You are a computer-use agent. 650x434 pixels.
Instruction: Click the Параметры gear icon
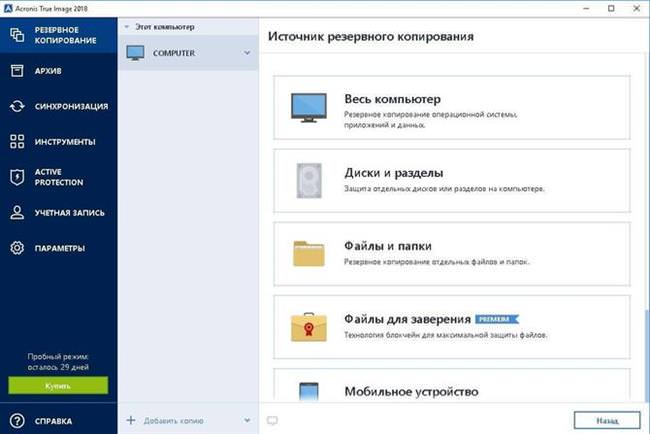click(x=17, y=248)
